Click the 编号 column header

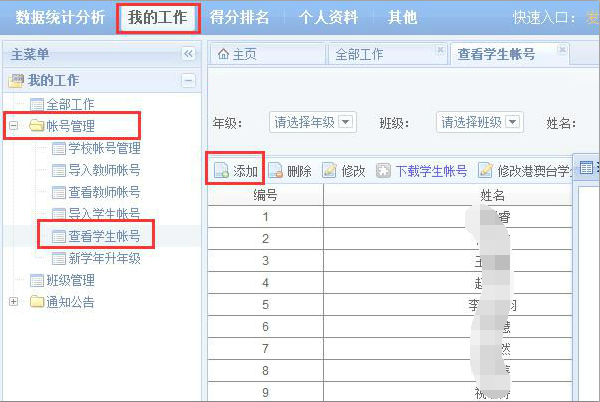point(265,195)
